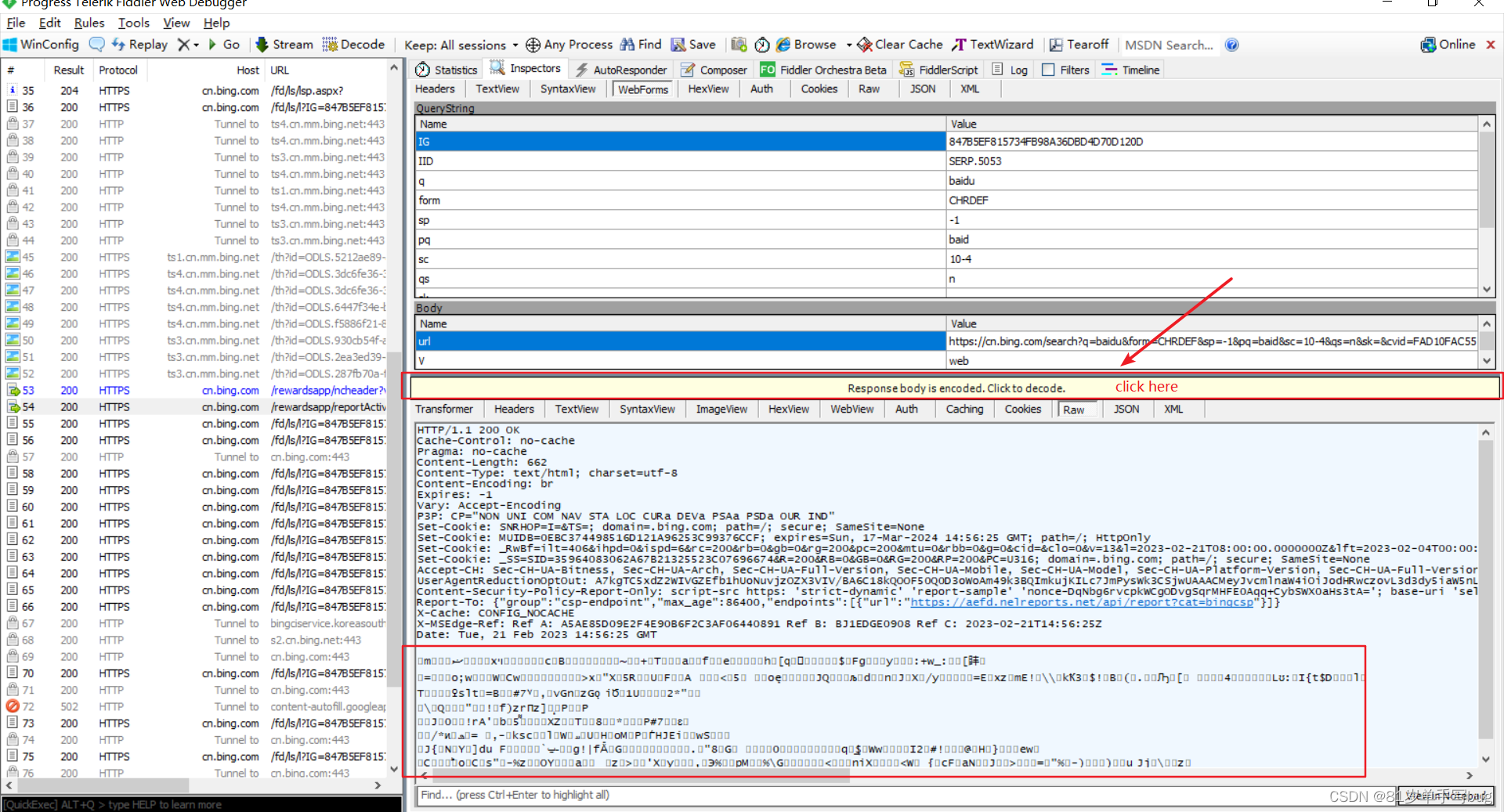Screen dimensions: 1504x812
Task: Open the aefd.nelreports.net report link
Action: 1082,602
